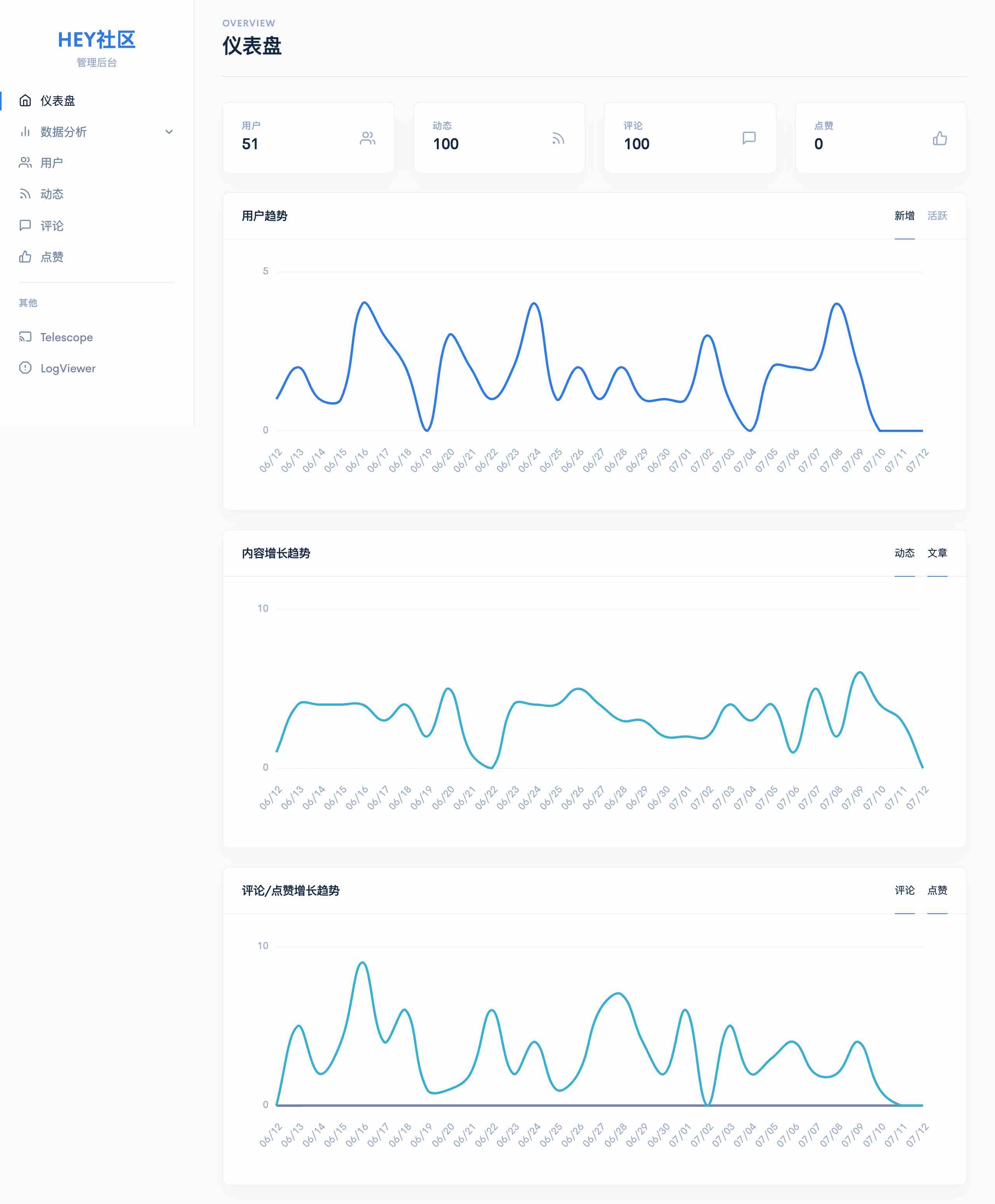Expand the 数据分析 chevron arrow
The image size is (995, 1204).
pyautogui.click(x=169, y=132)
